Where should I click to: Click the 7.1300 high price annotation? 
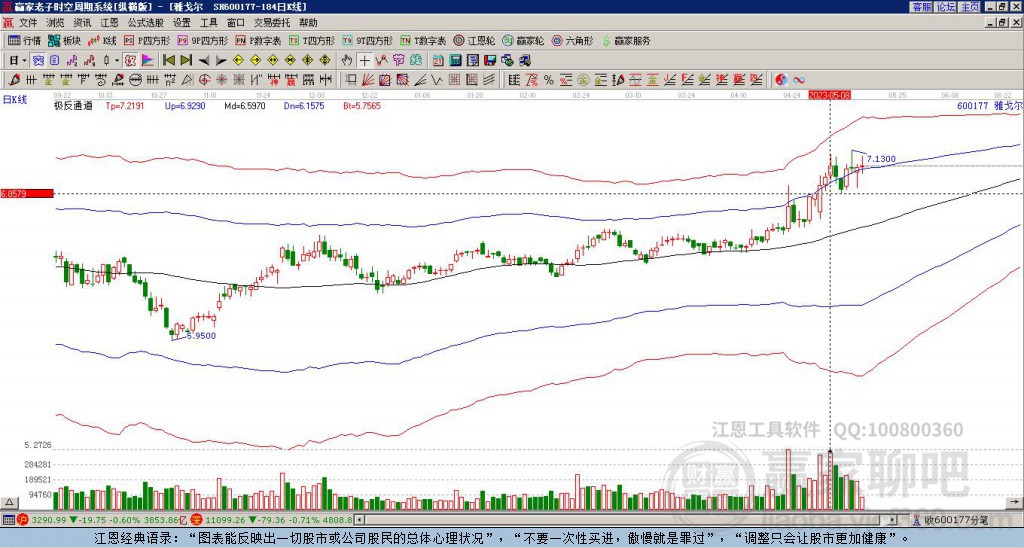[x=881, y=159]
